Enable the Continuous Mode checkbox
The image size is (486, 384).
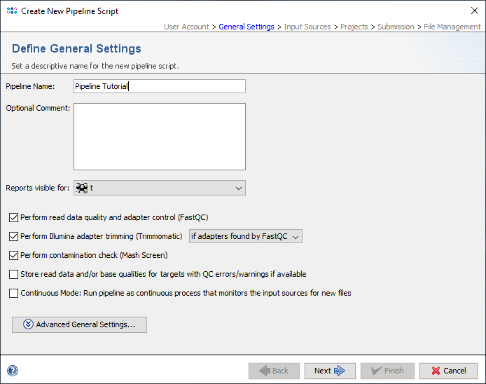coord(13,293)
